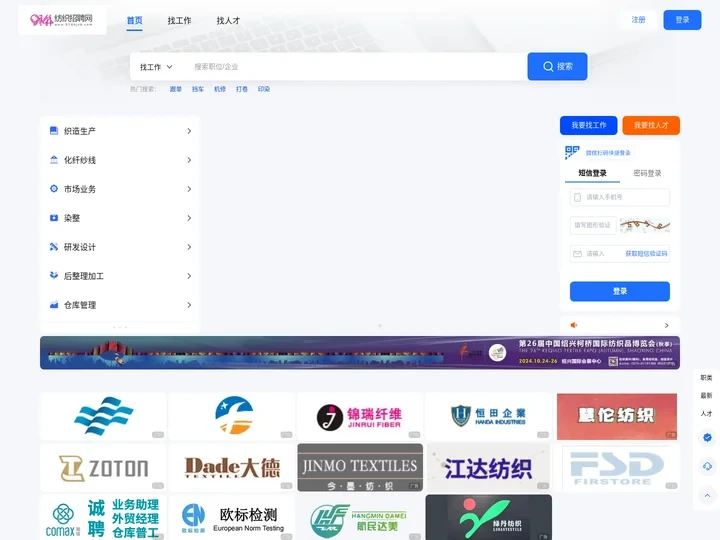The height and width of the screenshot is (540, 720).
Task: Click the blue verified badge floating icon
Action: [x=707, y=437]
